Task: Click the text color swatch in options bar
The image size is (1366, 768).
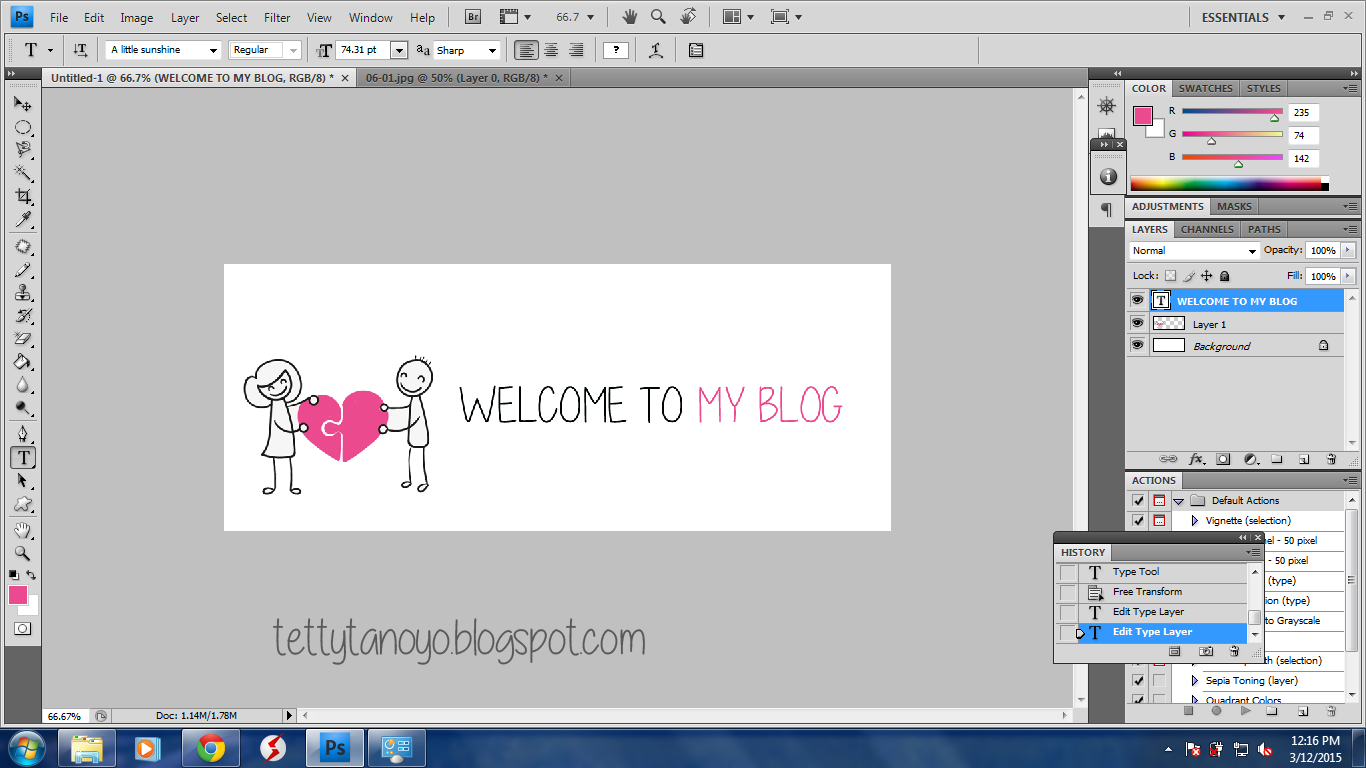Action: (x=616, y=50)
